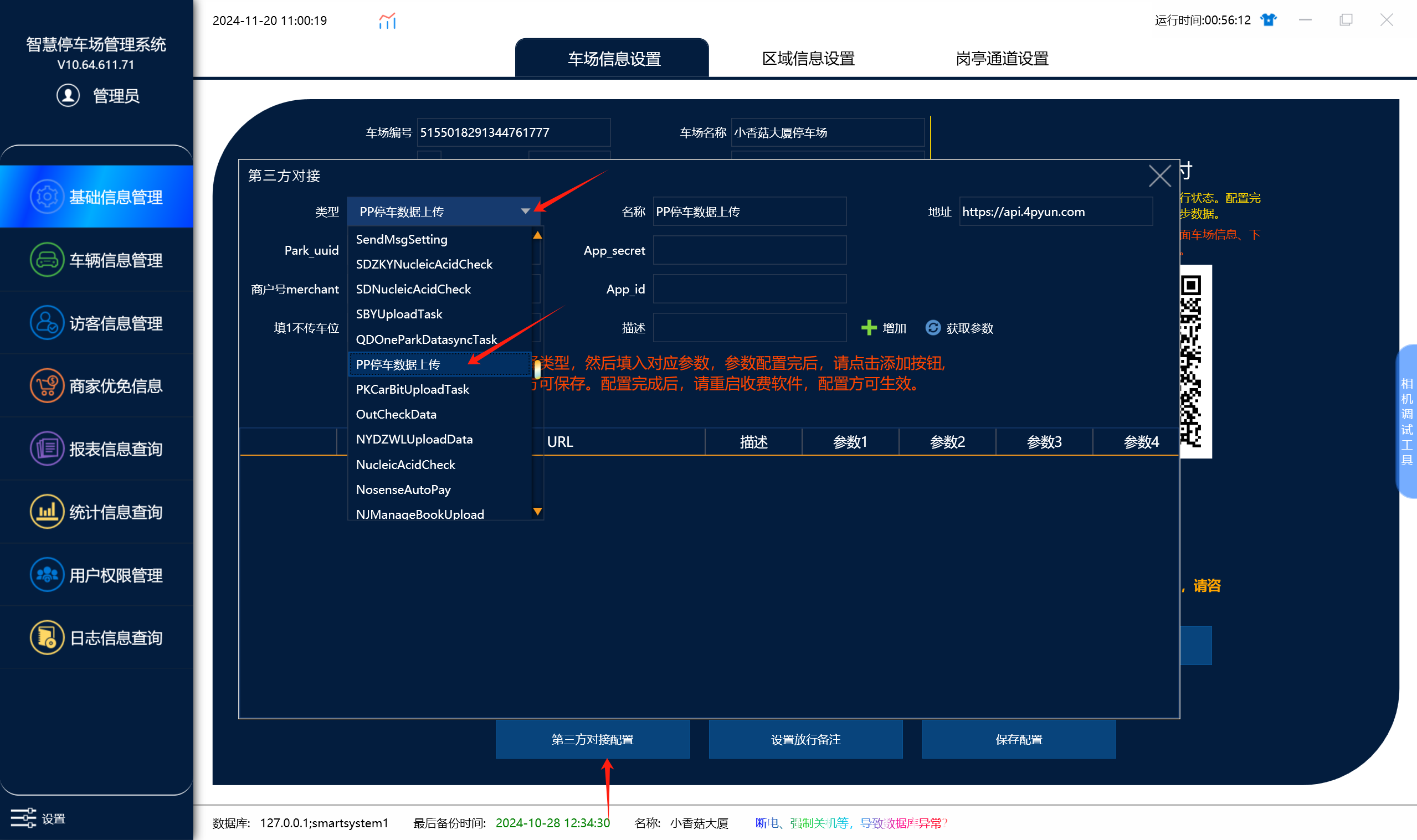Switch to the 区域信息设置 tab
Screen dimensions: 1417x840
[x=808, y=58]
